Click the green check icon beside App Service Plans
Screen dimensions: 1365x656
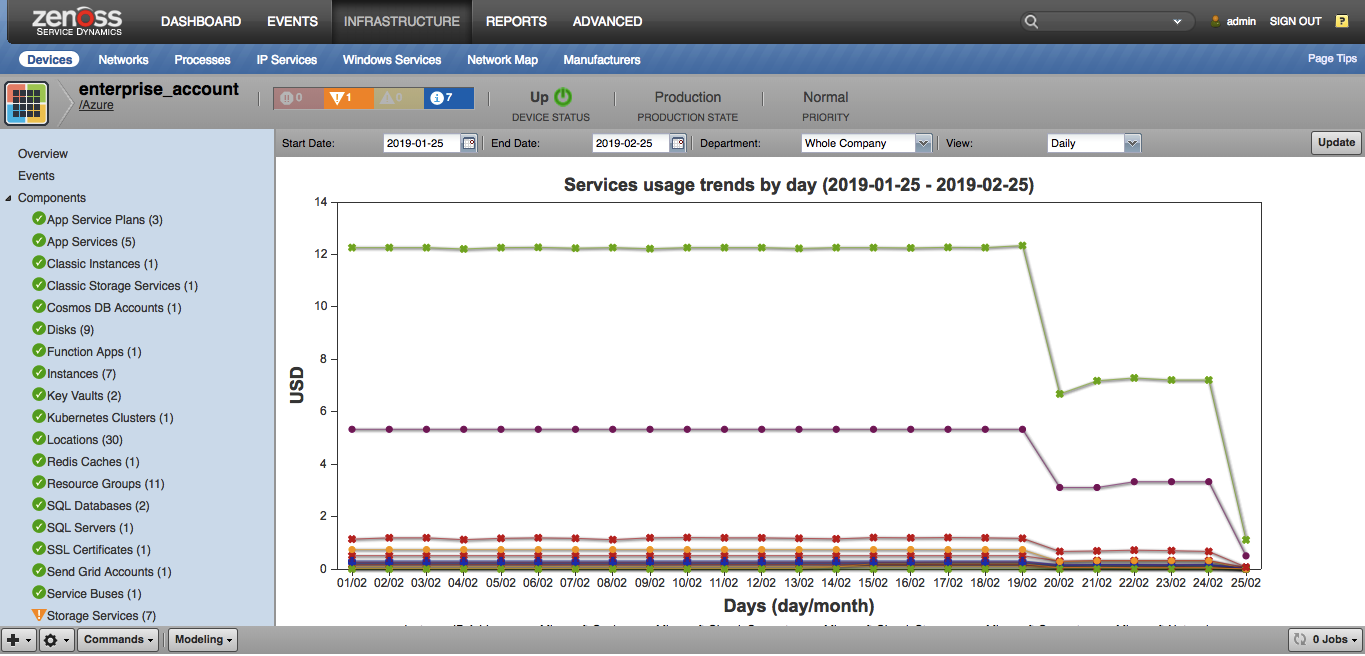(39, 219)
